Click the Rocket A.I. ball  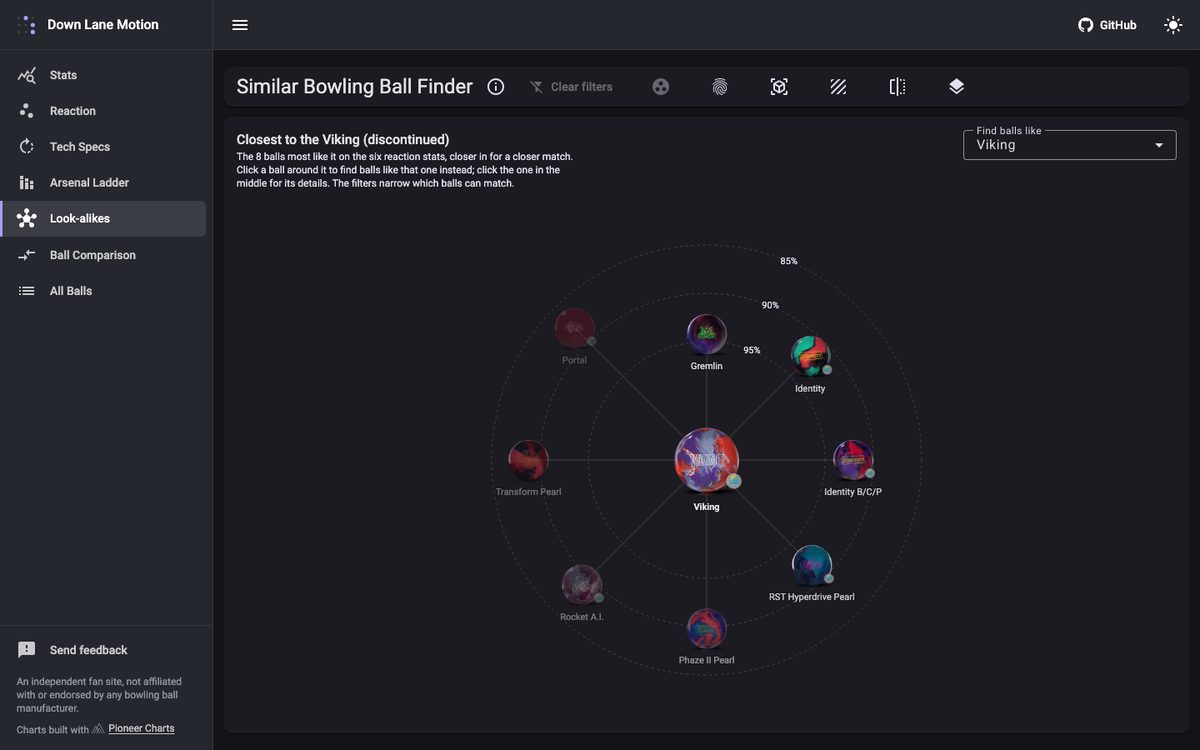click(582, 585)
